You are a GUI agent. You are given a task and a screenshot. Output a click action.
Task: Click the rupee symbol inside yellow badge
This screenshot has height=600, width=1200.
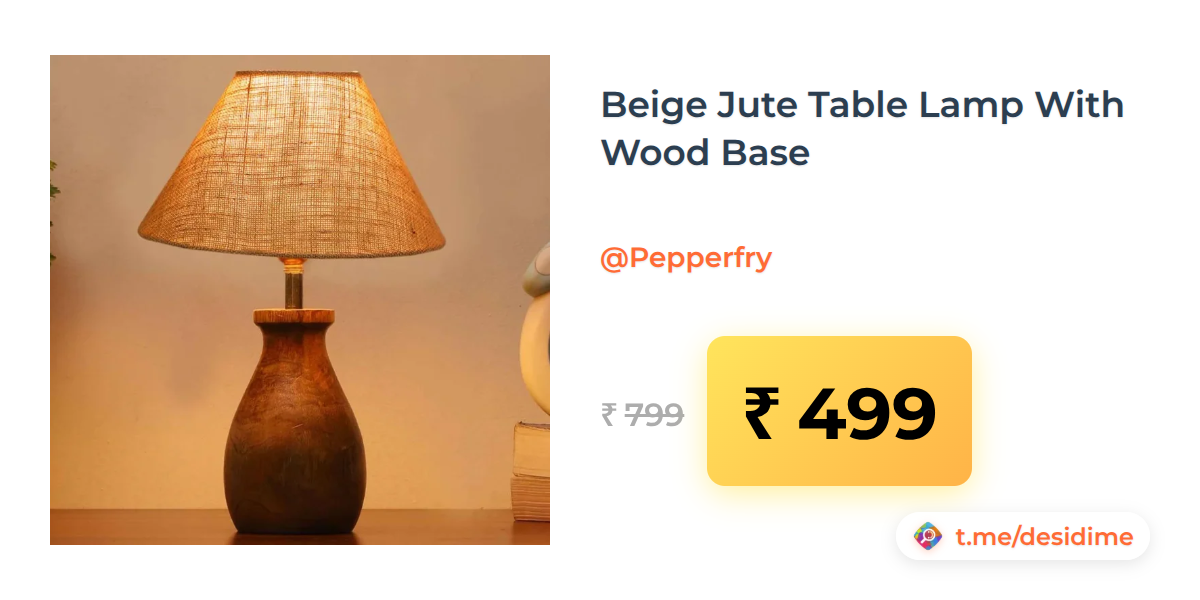click(x=759, y=413)
